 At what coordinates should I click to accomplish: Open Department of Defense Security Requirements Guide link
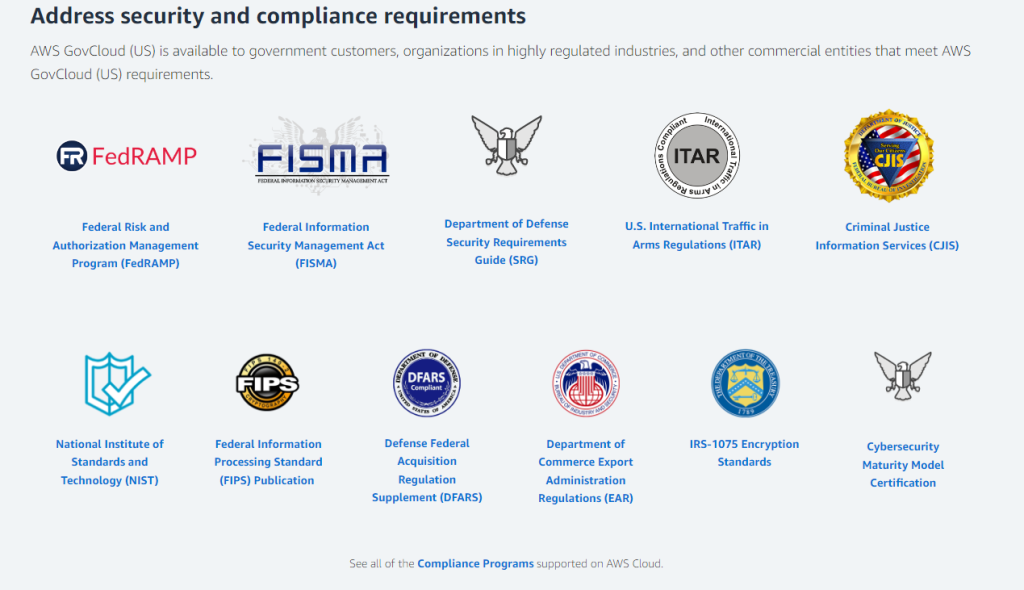pyautogui.click(x=506, y=242)
